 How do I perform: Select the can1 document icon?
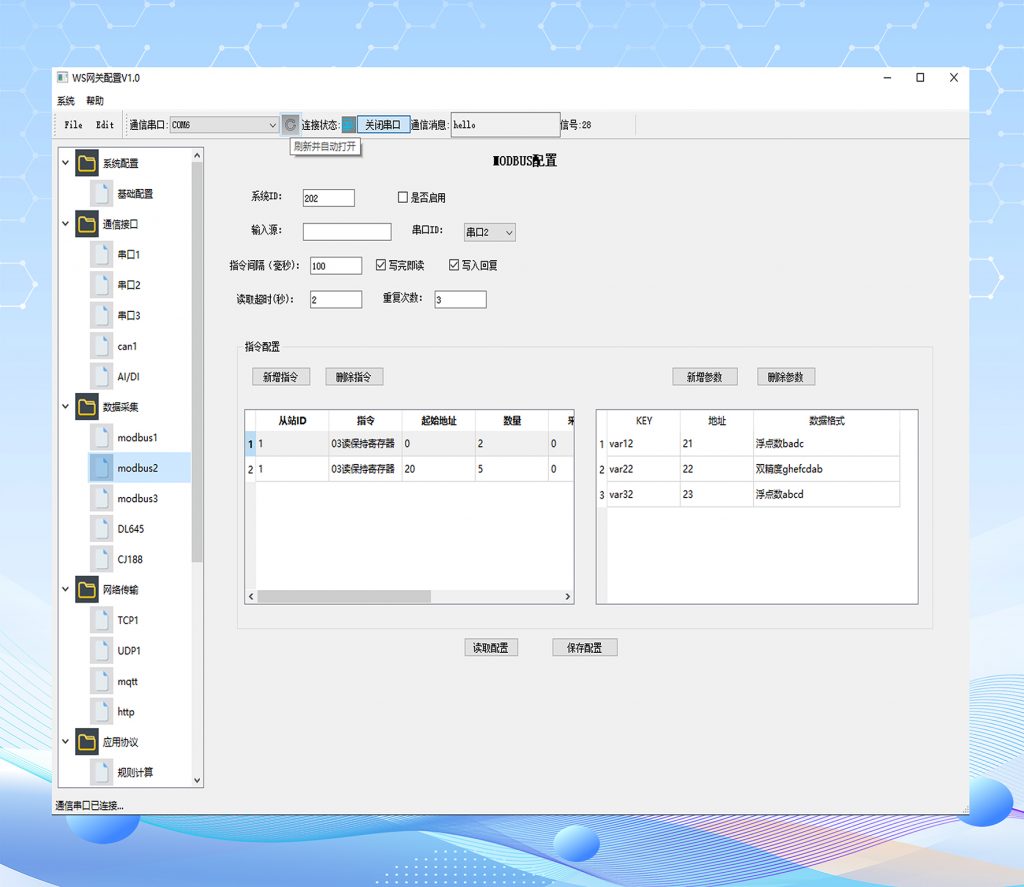click(x=101, y=346)
